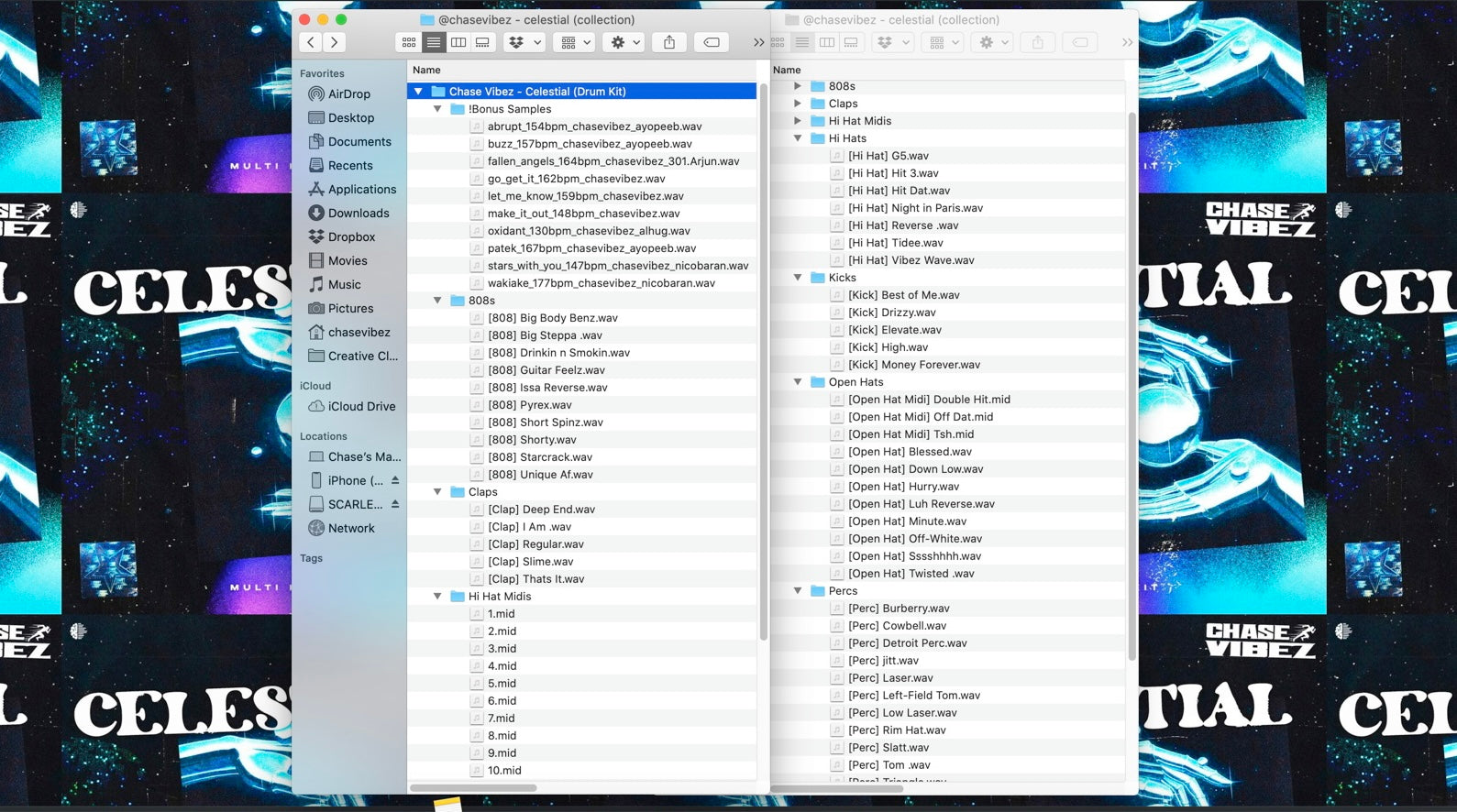Open Movies in the sidebar

pyautogui.click(x=347, y=260)
